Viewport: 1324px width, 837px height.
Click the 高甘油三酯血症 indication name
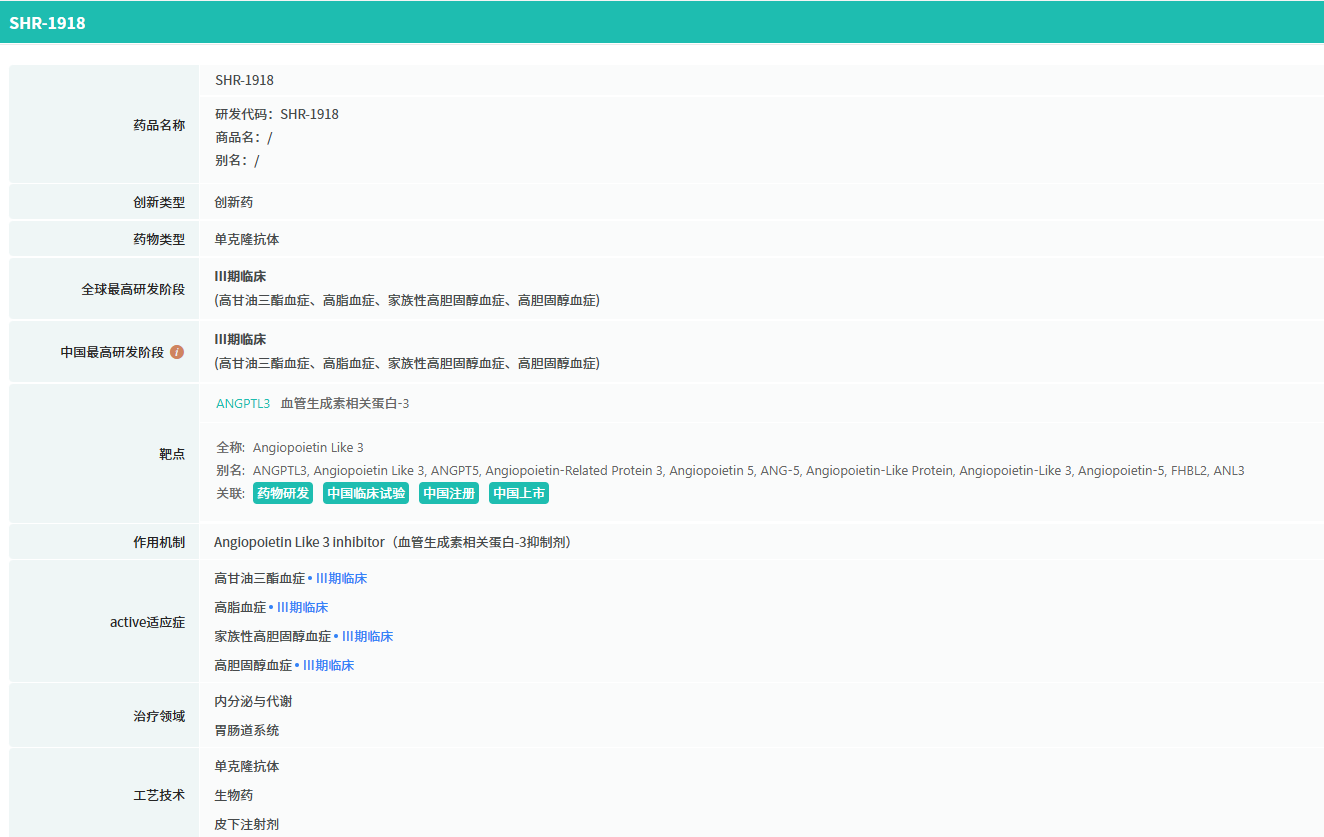260,578
